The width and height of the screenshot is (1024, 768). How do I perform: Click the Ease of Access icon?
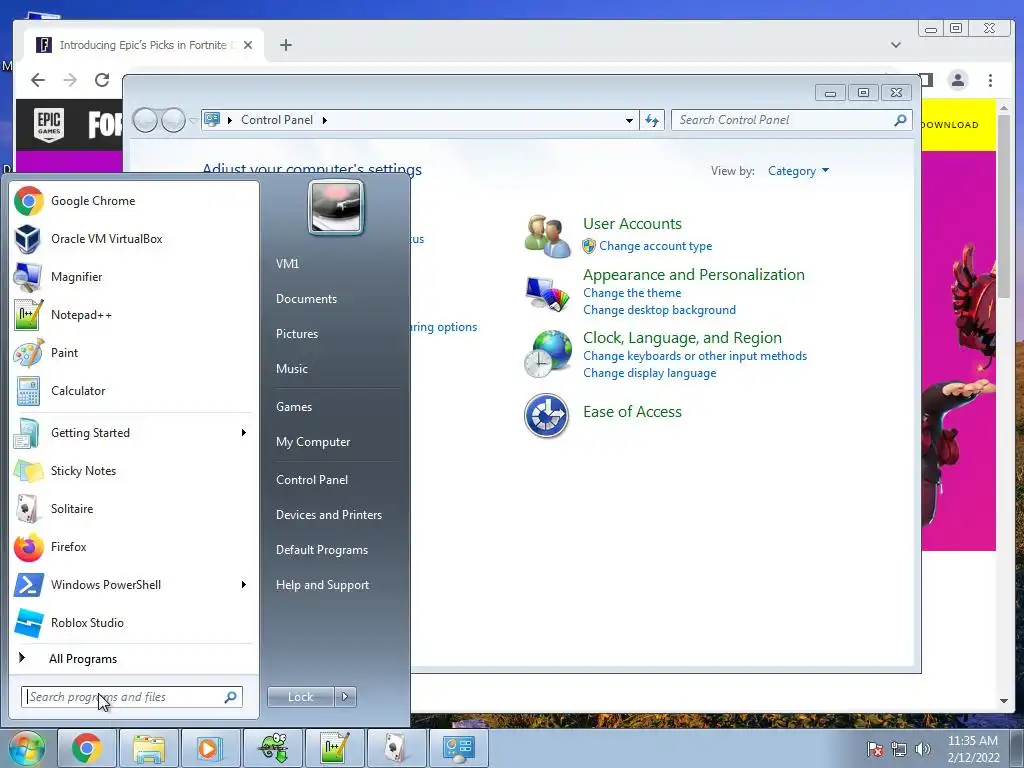coord(547,415)
